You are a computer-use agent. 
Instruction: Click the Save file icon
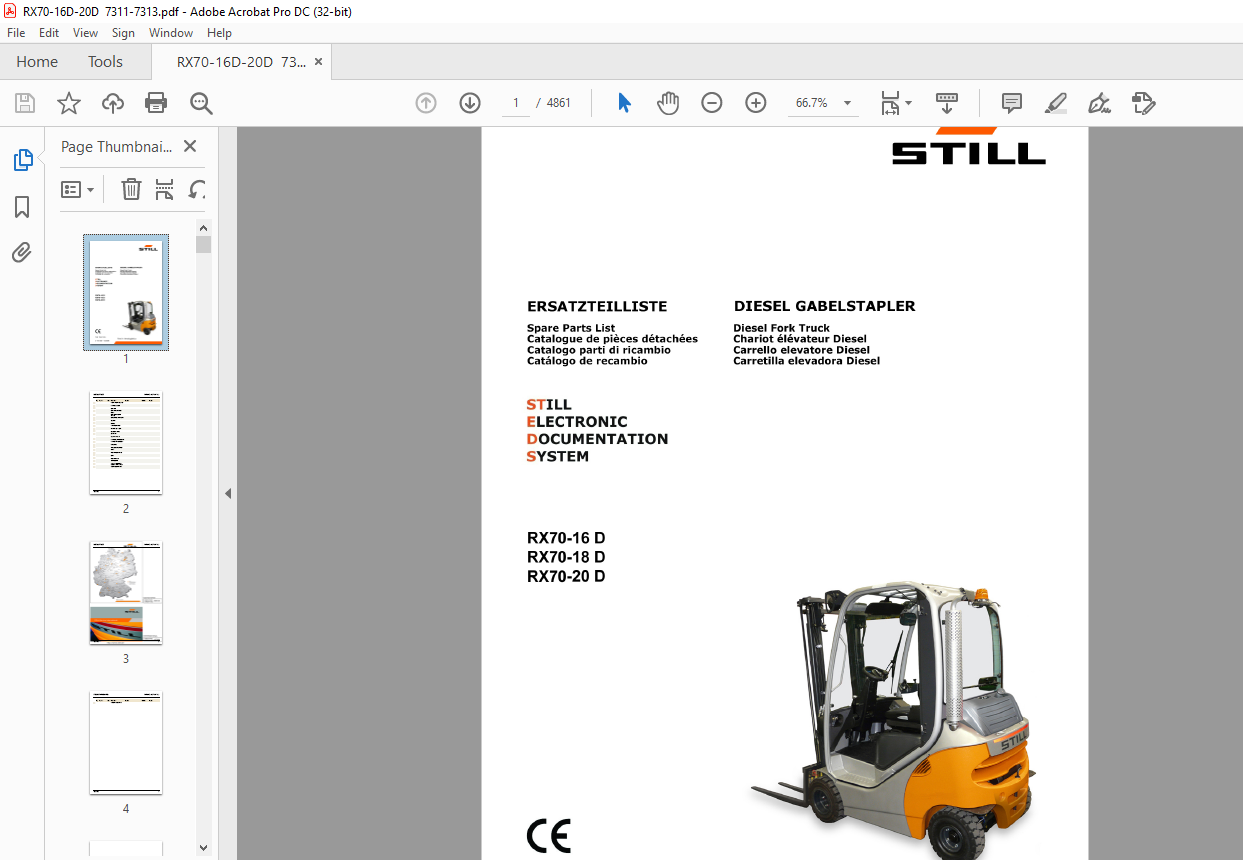click(25, 103)
